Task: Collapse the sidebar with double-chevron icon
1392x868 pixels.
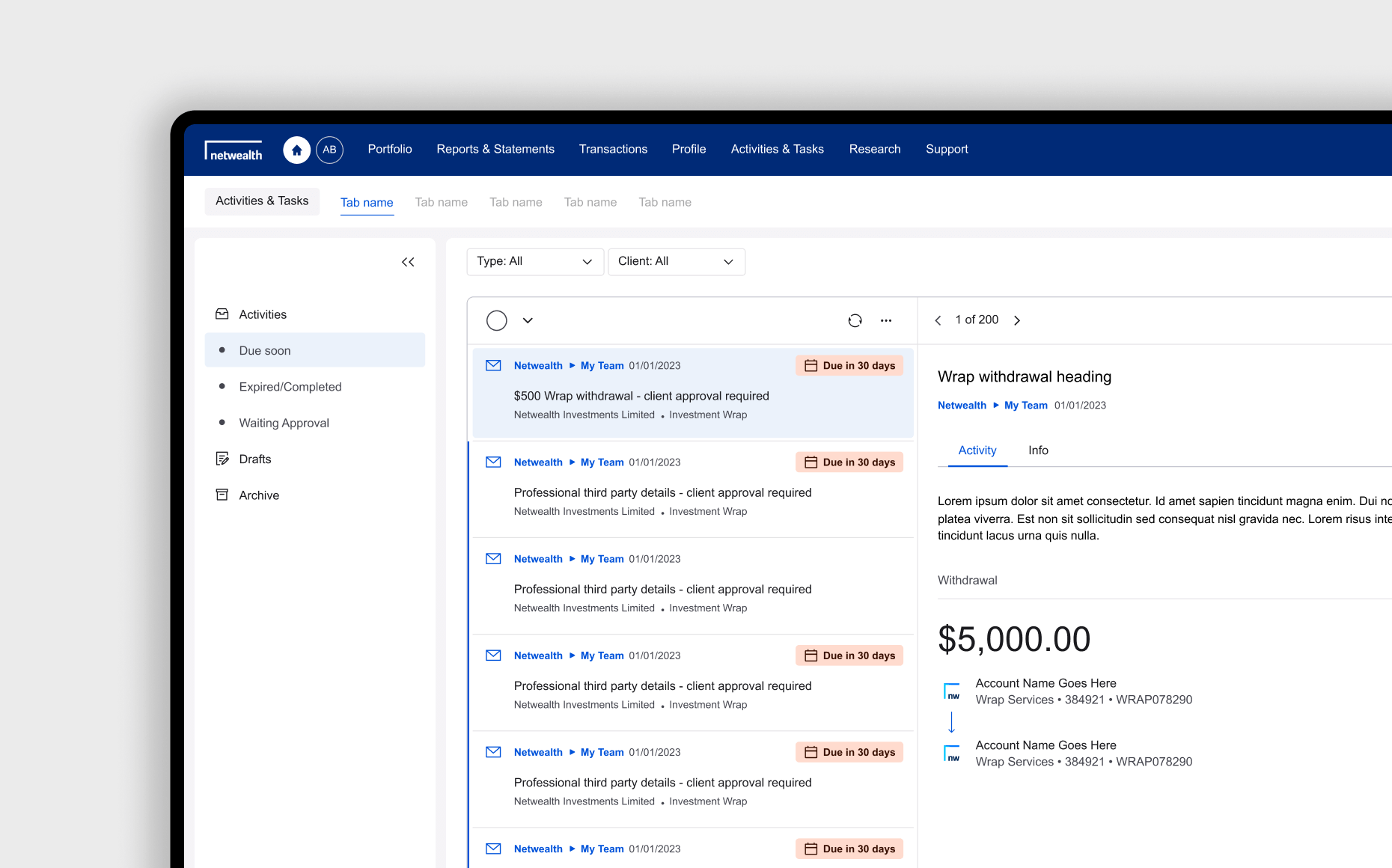Action: click(x=408, y=262)
